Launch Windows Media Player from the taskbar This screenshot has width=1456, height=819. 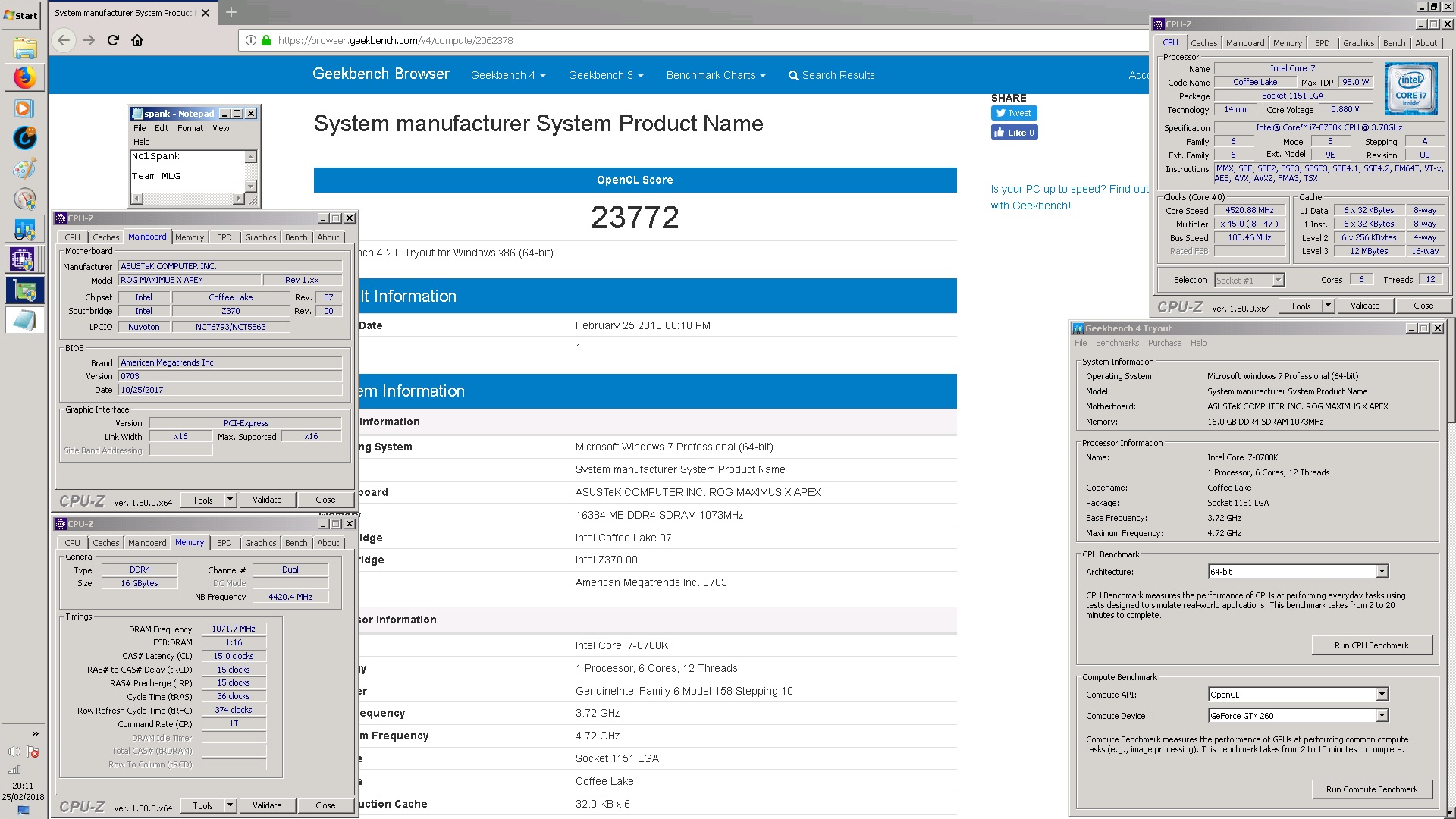pyautogui.click(x=24, y=108)
